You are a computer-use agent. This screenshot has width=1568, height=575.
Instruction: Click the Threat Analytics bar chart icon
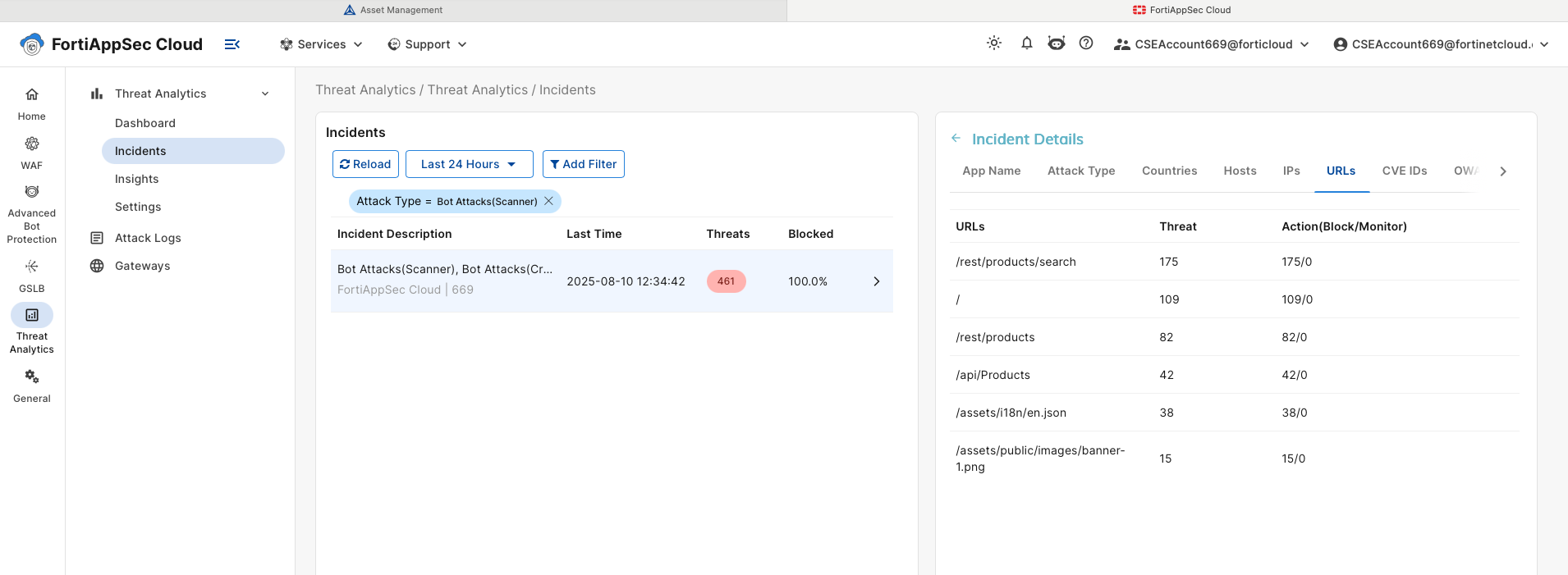click(x=97, y=94)
